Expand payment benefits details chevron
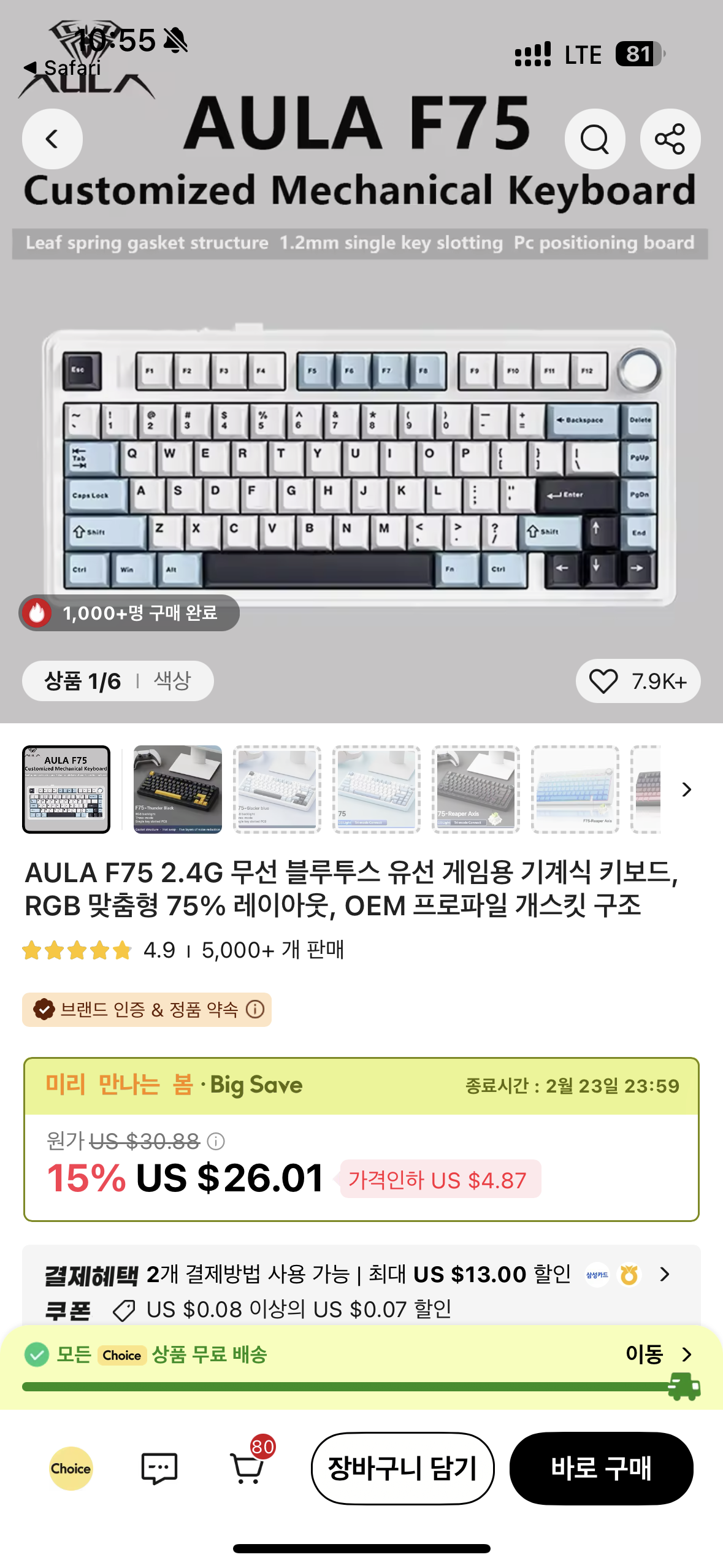The image size is (723, 1568). 665,1274
